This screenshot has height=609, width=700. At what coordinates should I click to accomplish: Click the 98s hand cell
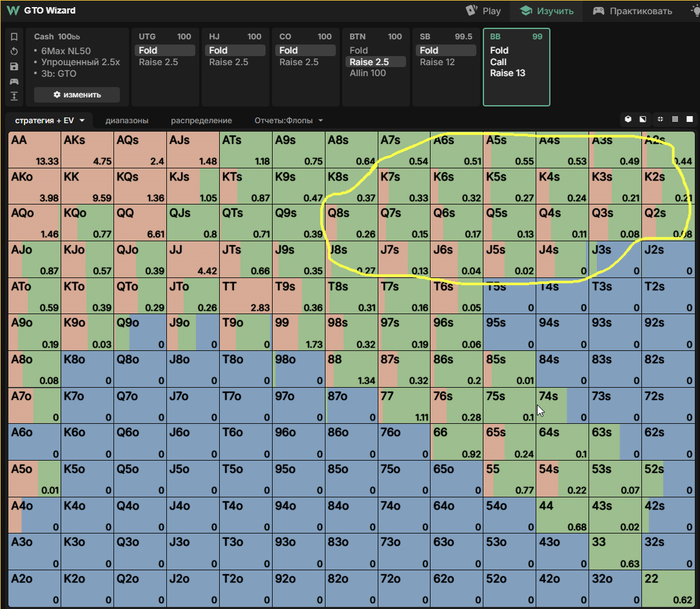coord(351,332)
